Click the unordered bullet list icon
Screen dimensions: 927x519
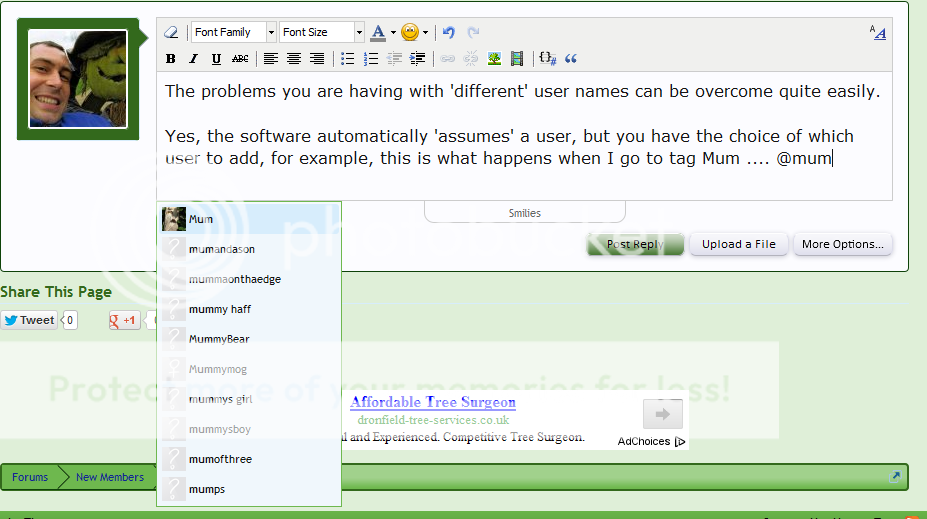point(348,59)
